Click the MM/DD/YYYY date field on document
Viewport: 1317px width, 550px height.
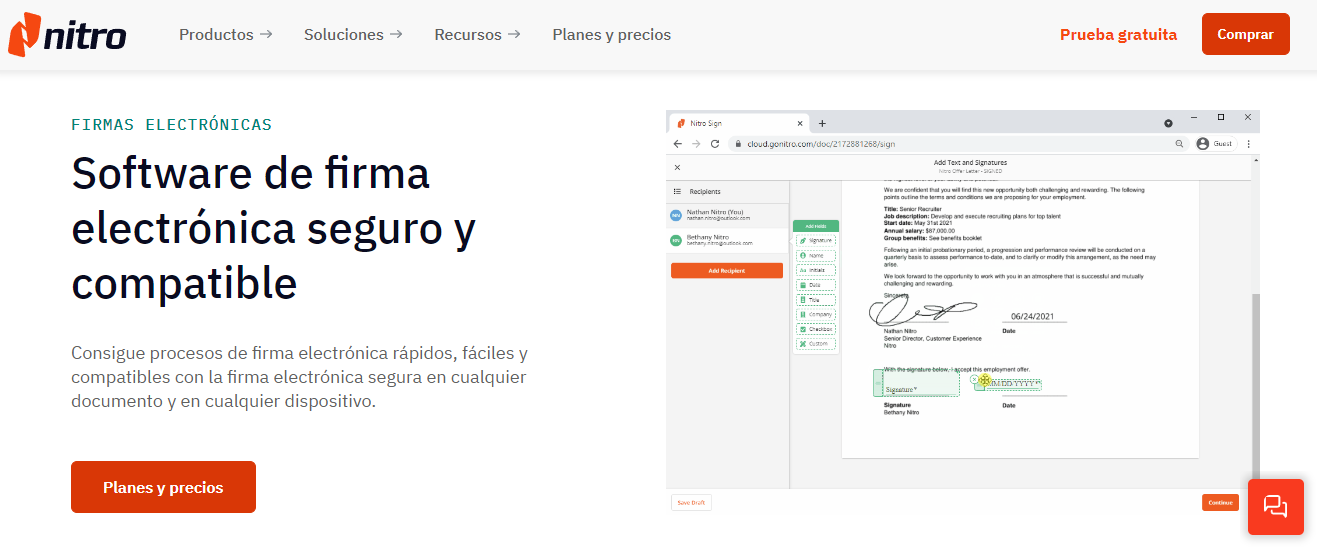click(x=1010, y=384)
